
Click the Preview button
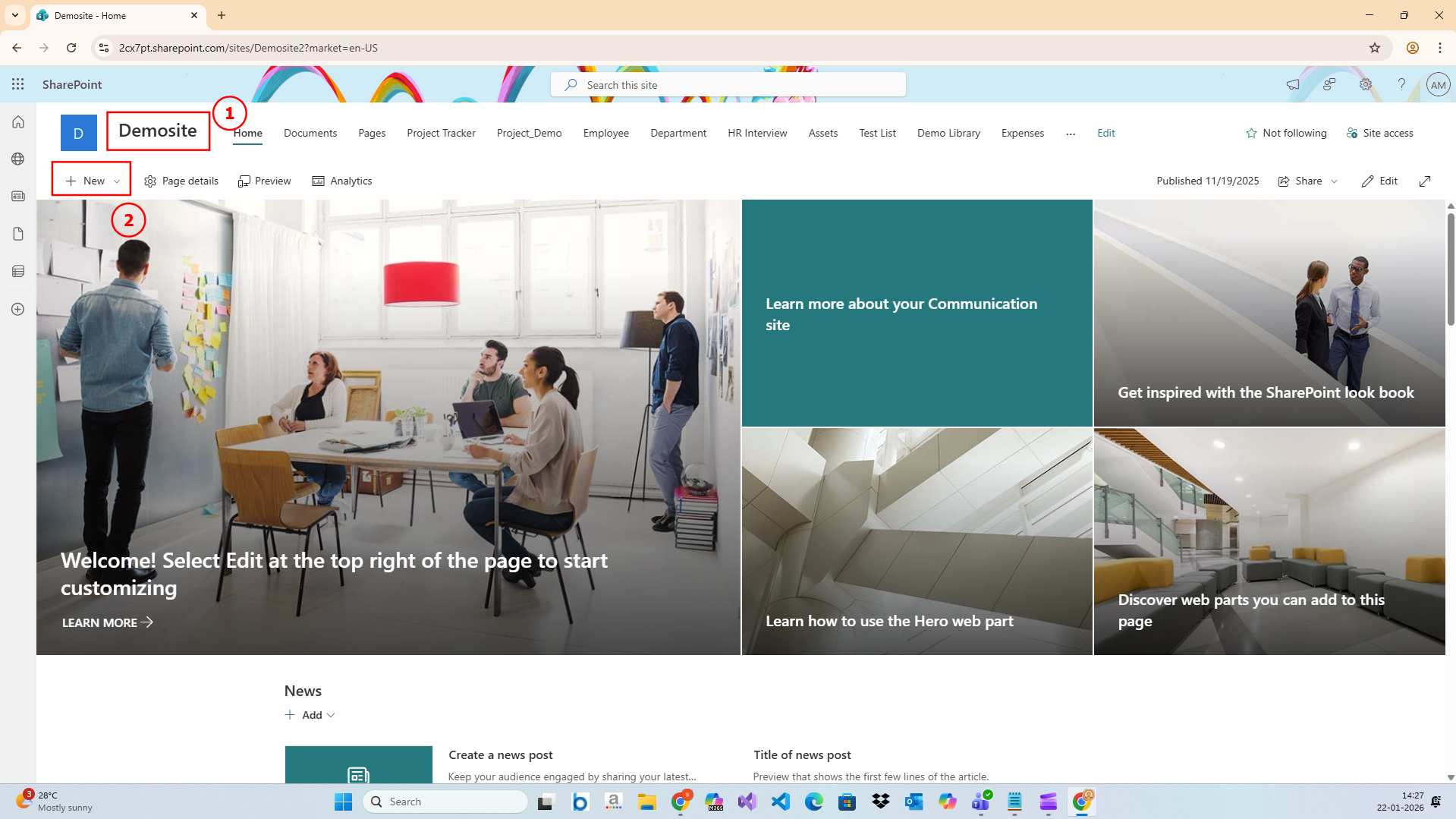[265, 181]
